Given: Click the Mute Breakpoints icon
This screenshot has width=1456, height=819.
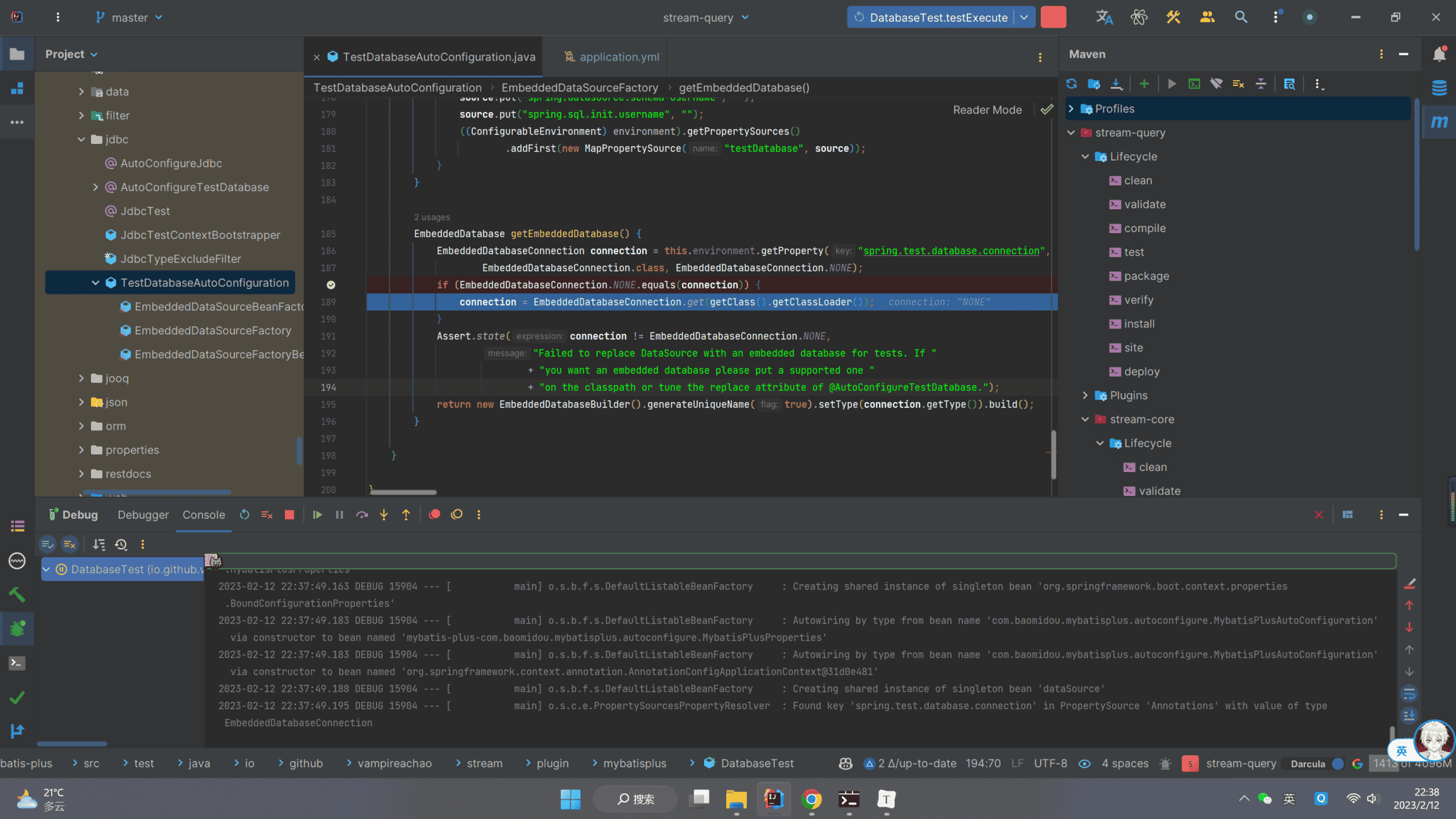Looking at the screenshot, I should pyautogui.click(x=457, y=514).
